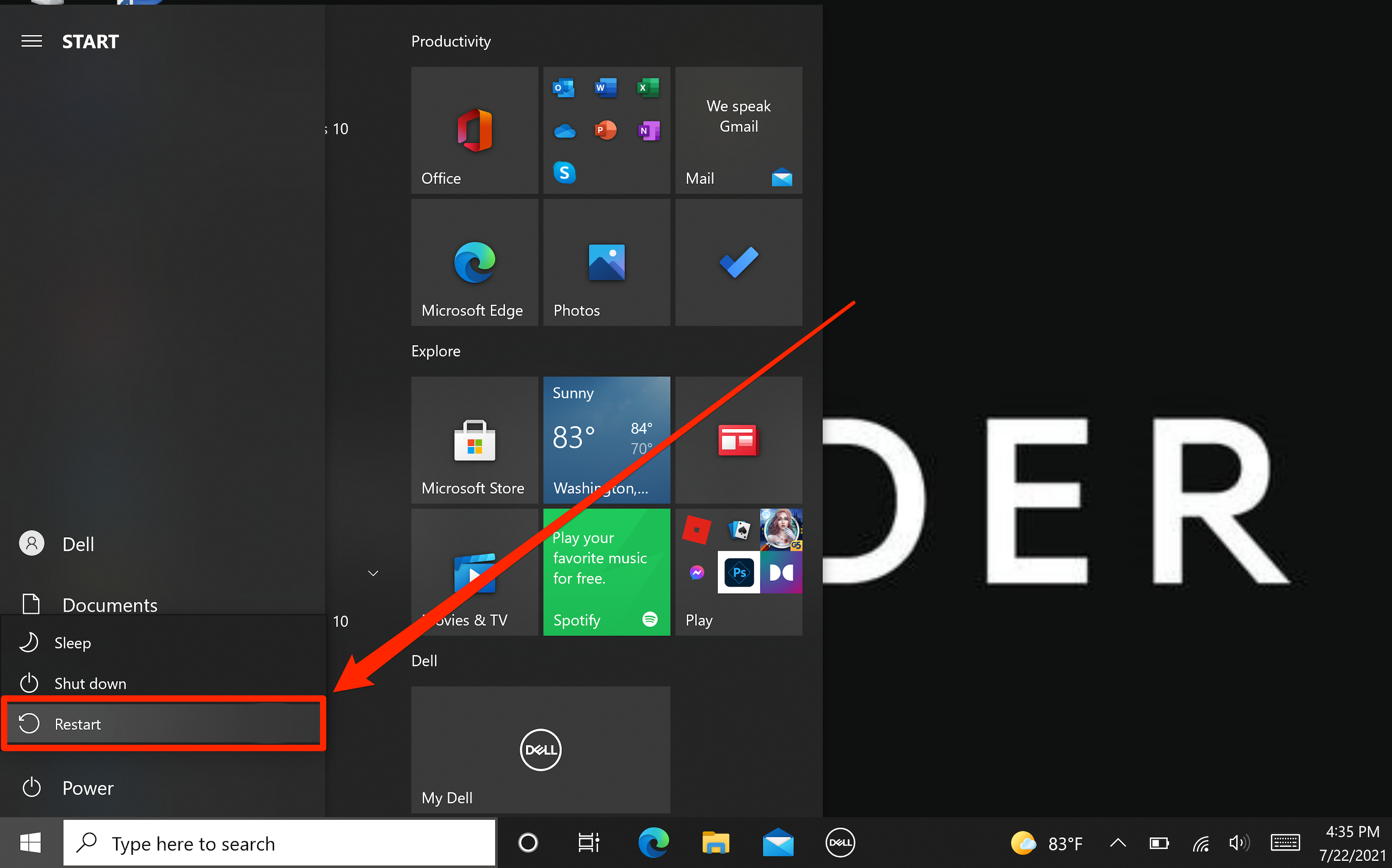Open the Wi-Fi network icon

pos(1201,843)
